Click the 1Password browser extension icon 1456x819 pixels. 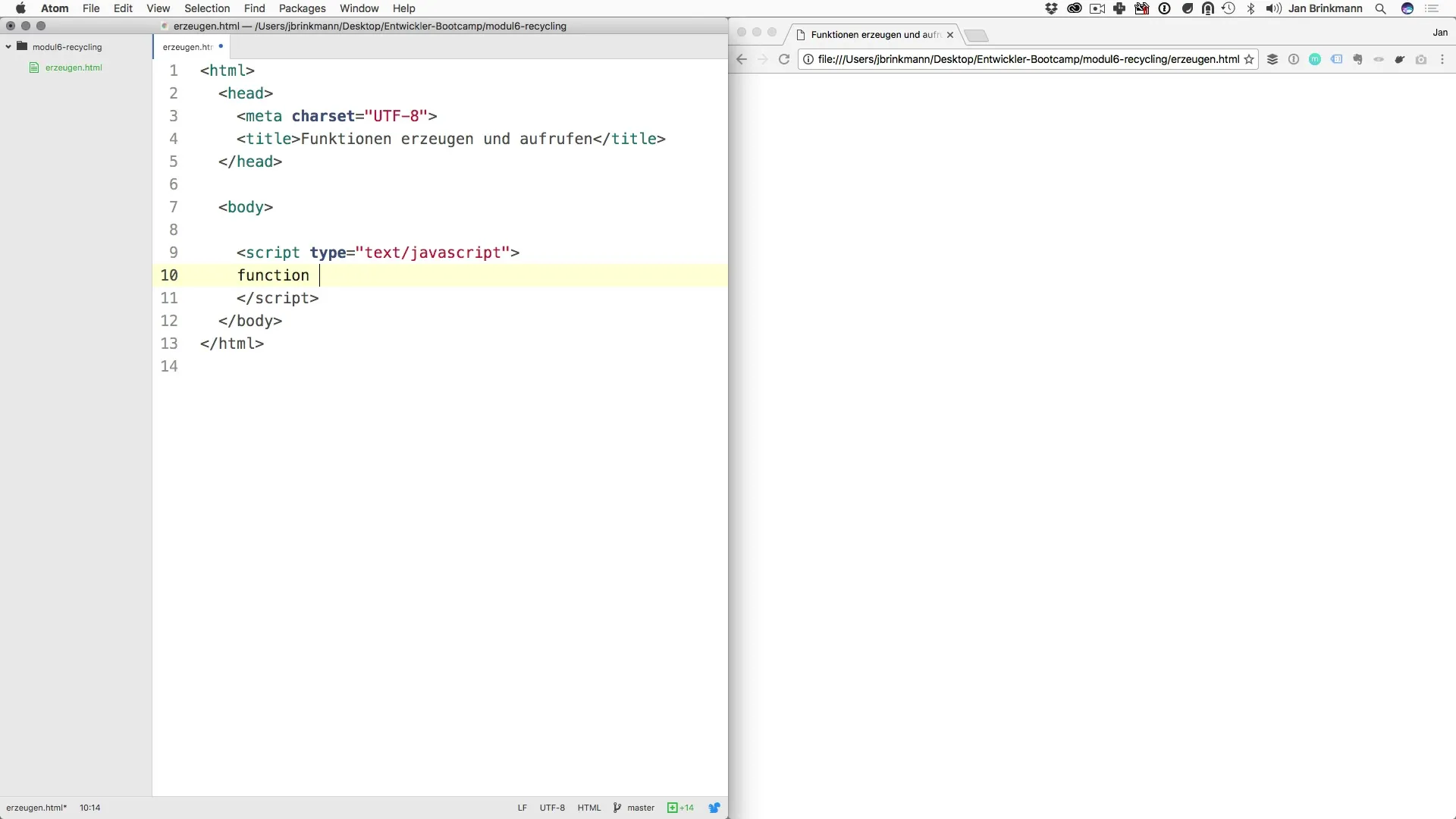(x=1294, y=59)
